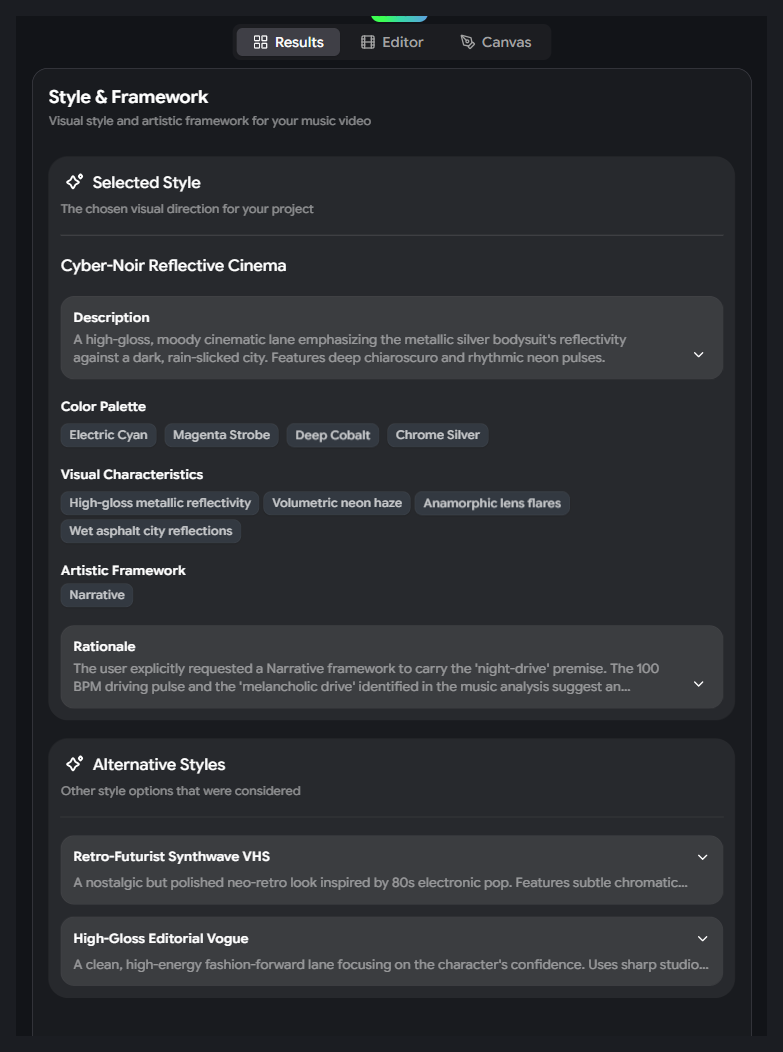This screenshot has height=1052, width=783.
Task: Expand Retro-Futurist Synthwave VHS style
Action: tap(702, 857)
